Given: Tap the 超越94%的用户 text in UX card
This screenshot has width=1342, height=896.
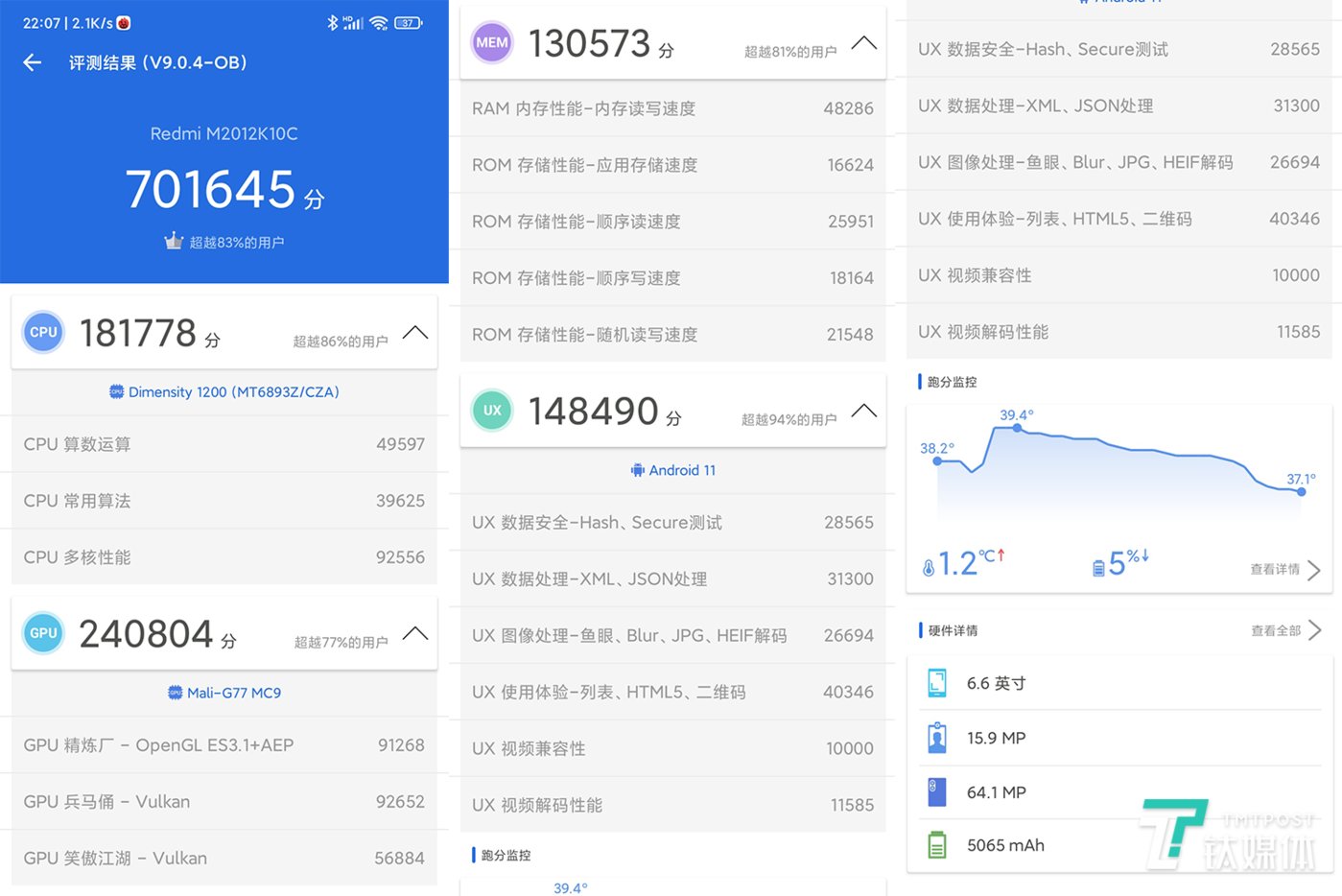Looking at the screenshot, I should (789, 419).
